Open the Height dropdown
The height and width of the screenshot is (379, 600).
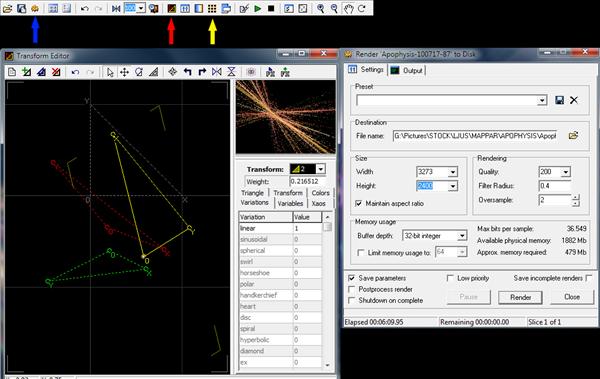[x=453, y=186]
